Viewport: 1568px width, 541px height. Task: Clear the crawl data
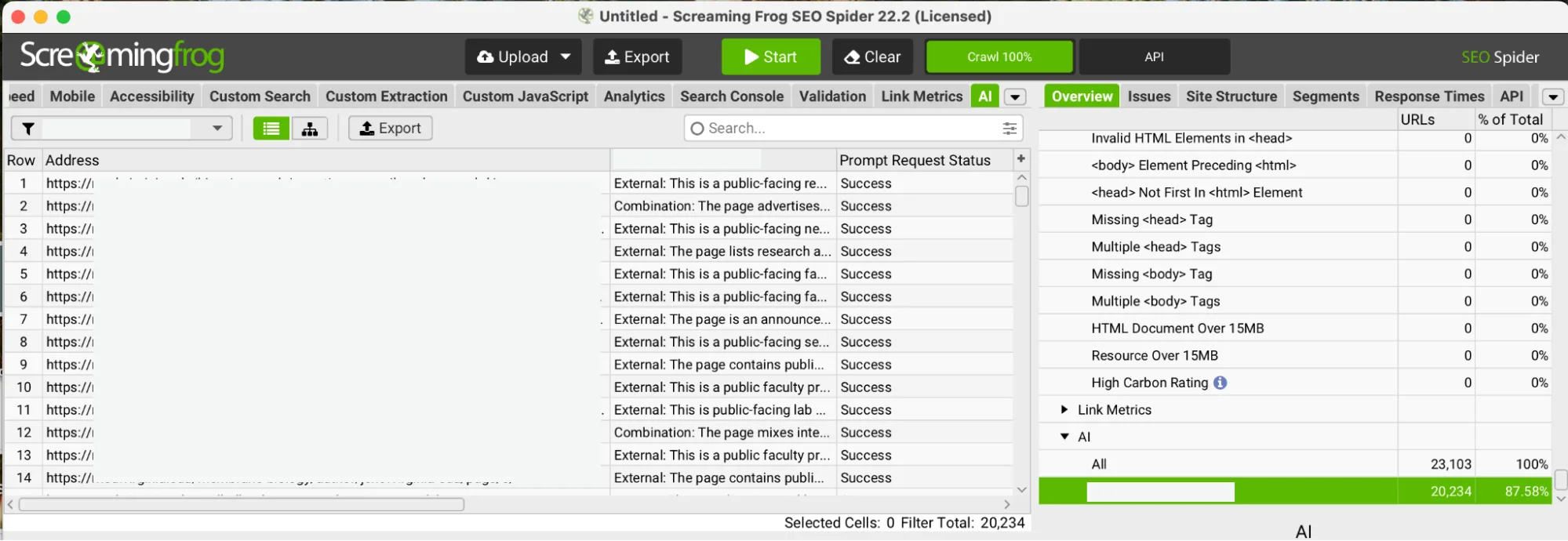(872, 57)
